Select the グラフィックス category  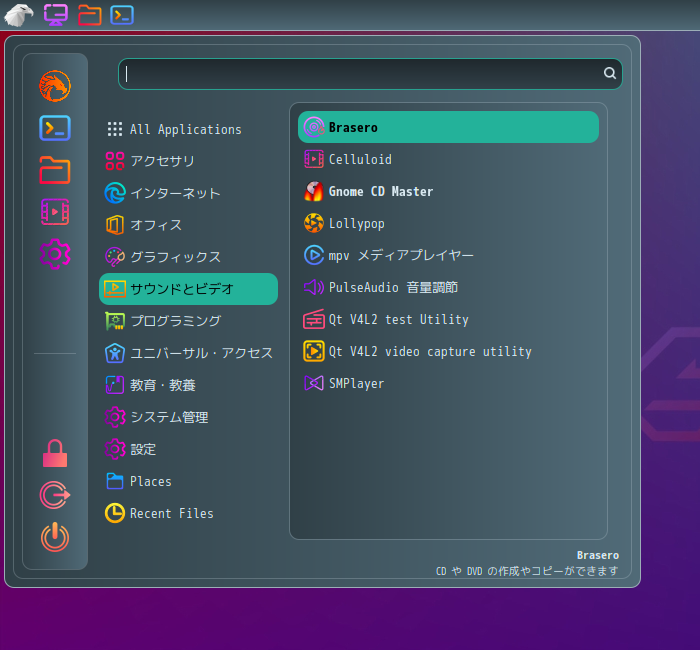188,257
